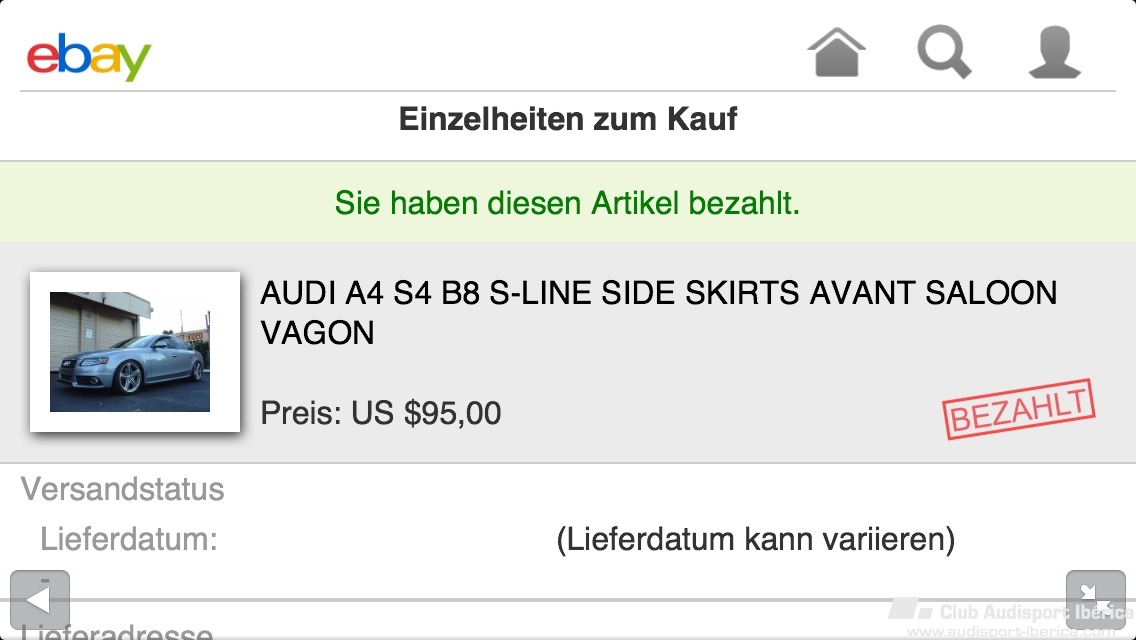Click the red BEZAHLT stamp
Image resolution: width=1136 pixels, height=640 pixels.
1019,410
